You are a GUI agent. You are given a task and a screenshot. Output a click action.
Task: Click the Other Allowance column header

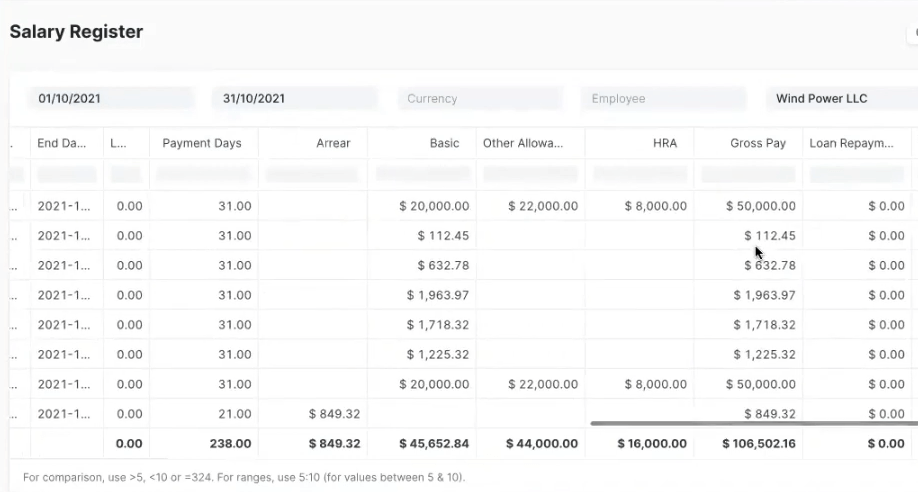530,143
